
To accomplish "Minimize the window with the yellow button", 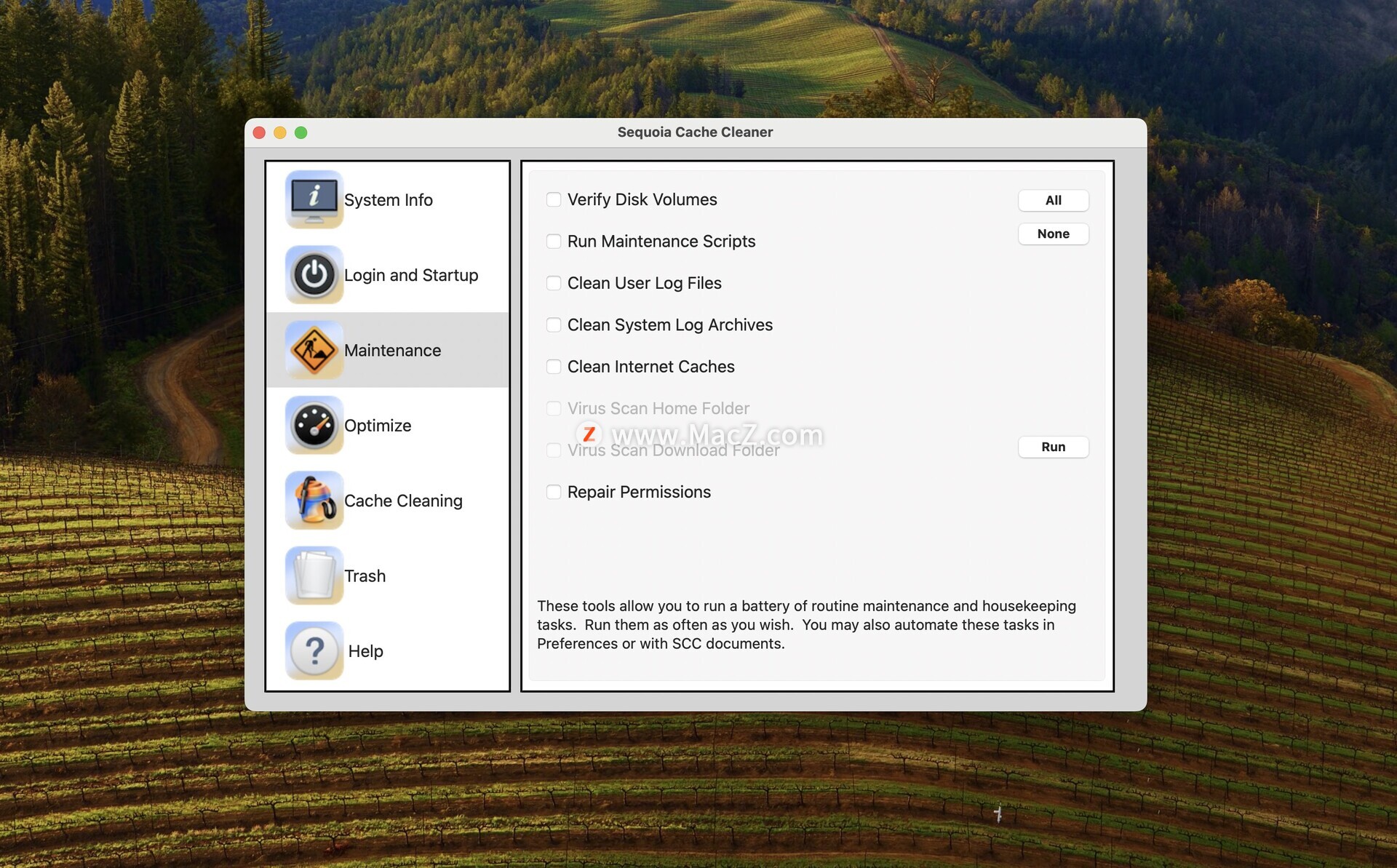I will pos(280,132).
